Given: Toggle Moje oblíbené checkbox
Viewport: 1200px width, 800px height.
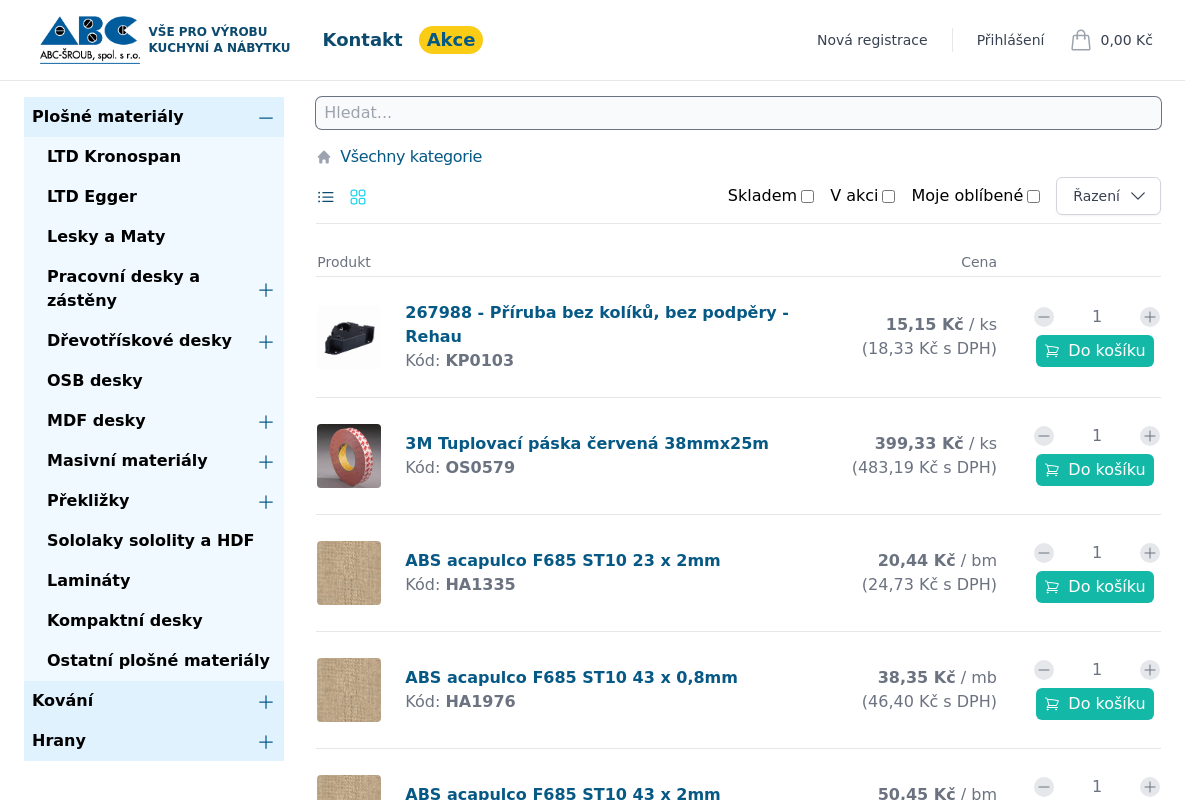Looking at the screenshot, I should coord(1033,197).
